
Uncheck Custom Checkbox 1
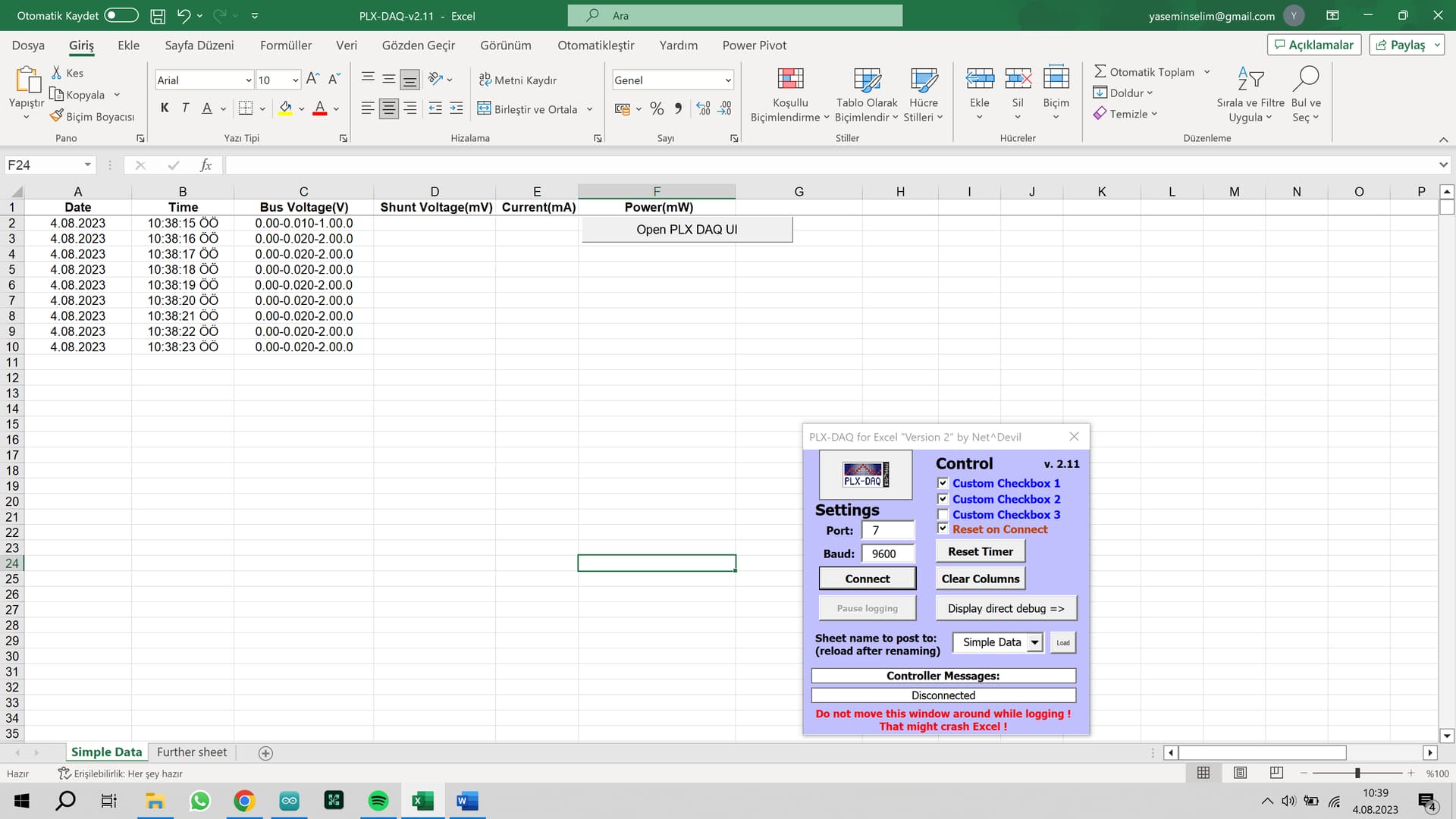(x=943, y=483)
